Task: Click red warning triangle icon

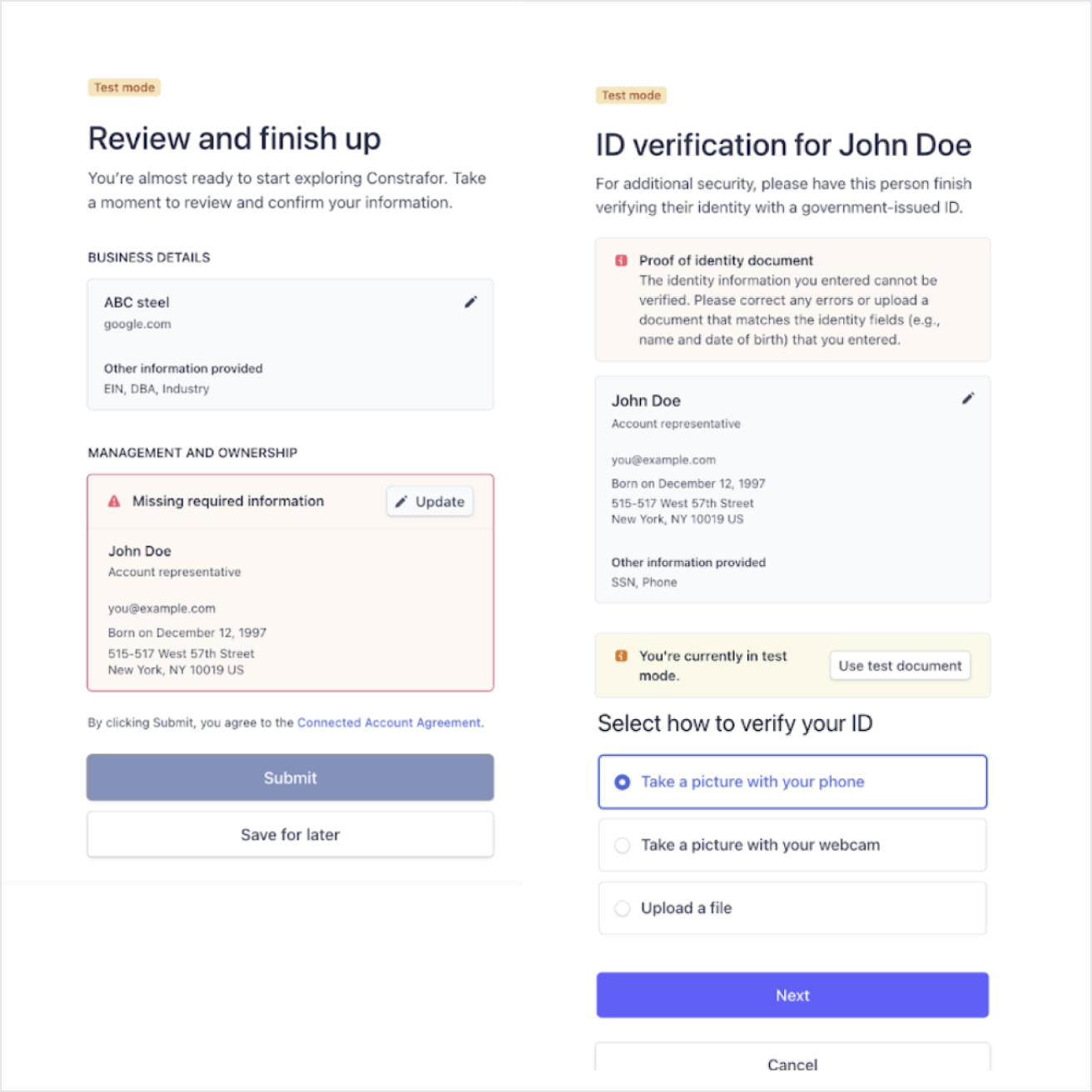Action: [x=114, y=501]
